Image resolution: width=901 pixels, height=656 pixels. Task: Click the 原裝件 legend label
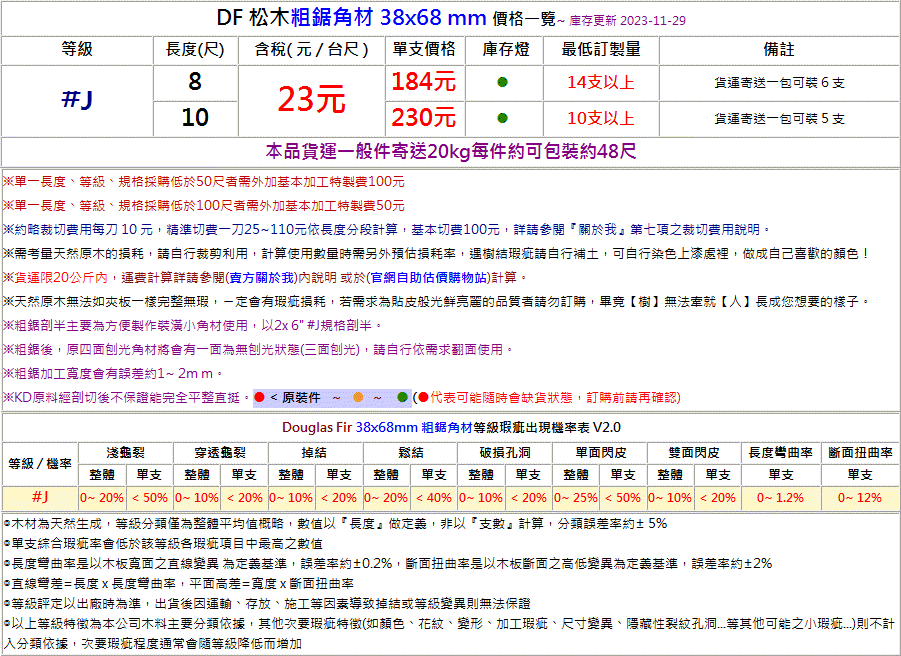coord(301,398)
